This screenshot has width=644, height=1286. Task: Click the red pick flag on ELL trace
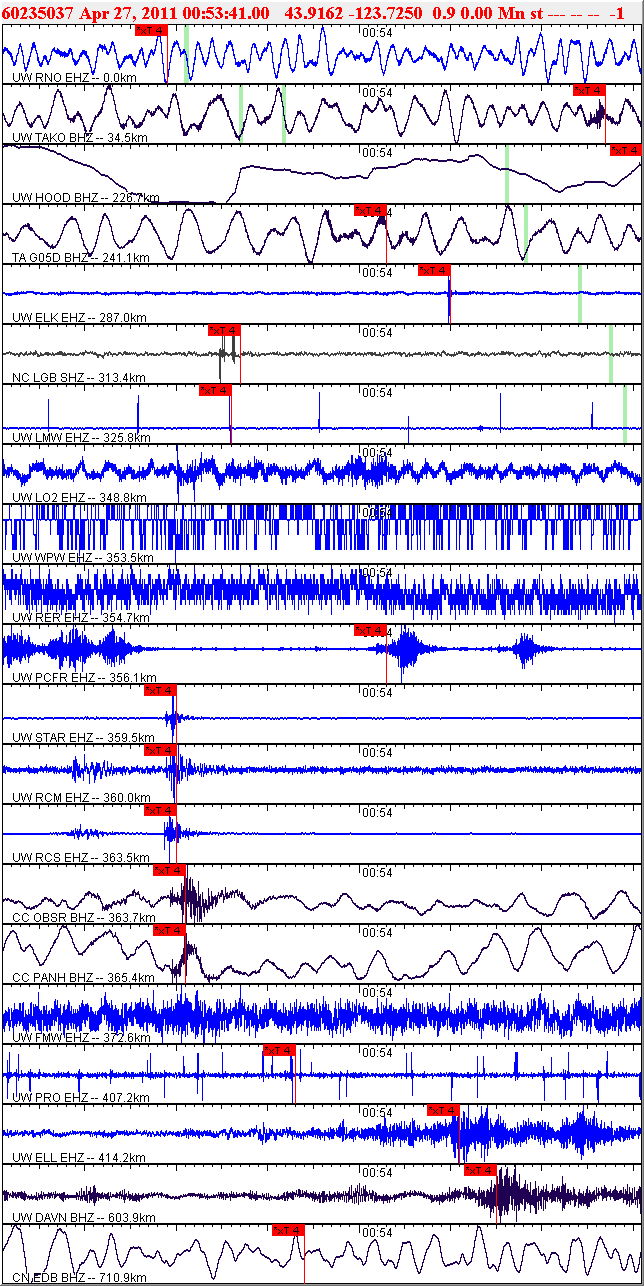point(443,1111)
